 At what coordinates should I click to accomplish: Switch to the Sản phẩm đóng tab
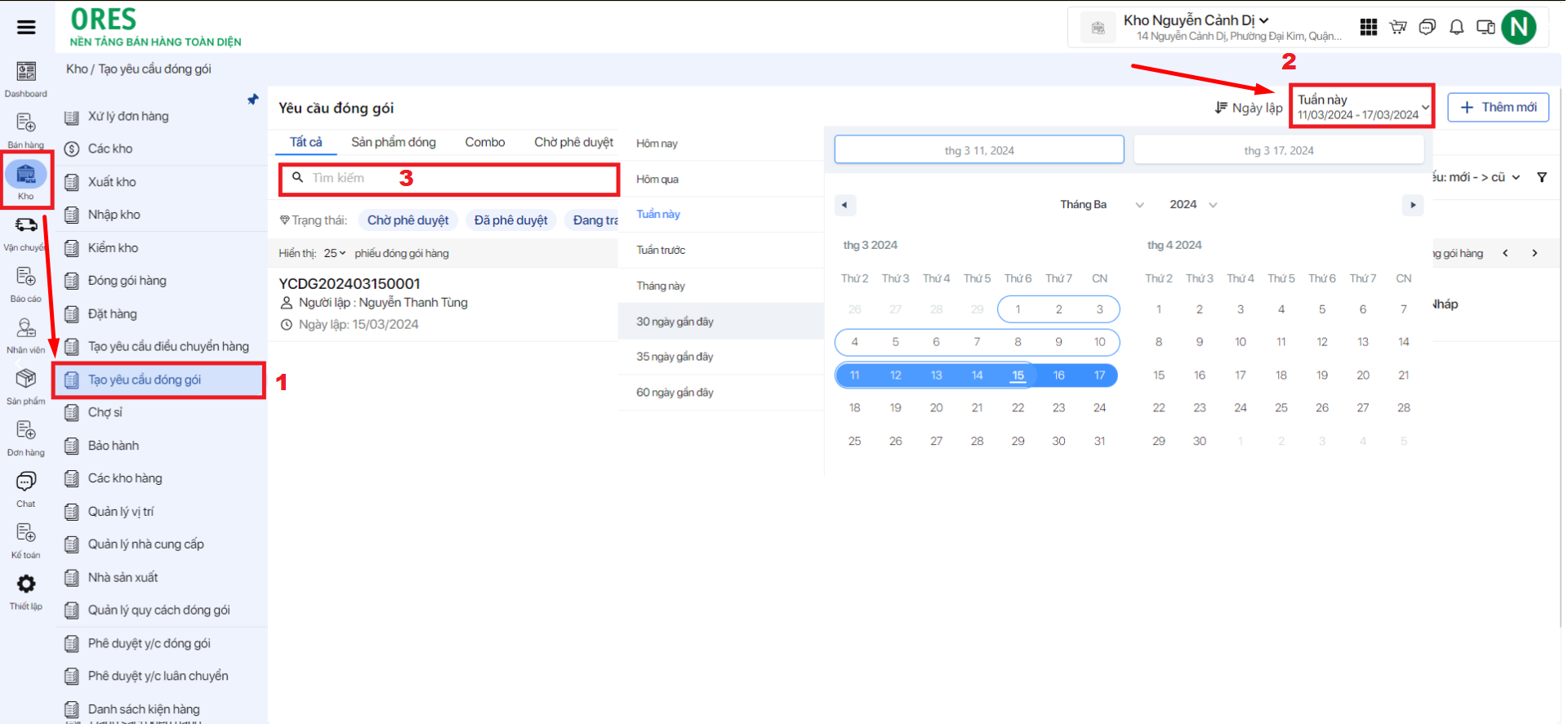pyautogui.click(x=394, y=142)
